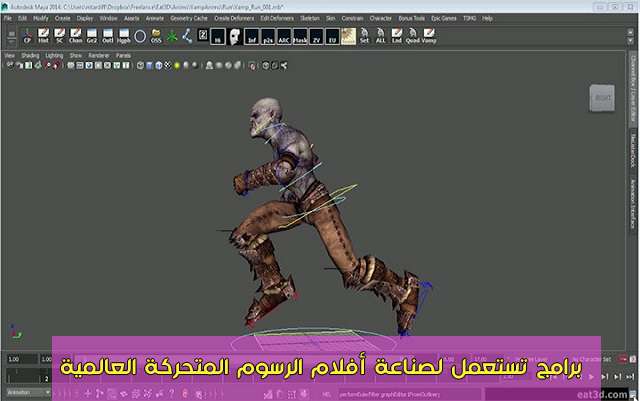
Task: Click the white mask face shelf icon
Action: coord(235,36)
